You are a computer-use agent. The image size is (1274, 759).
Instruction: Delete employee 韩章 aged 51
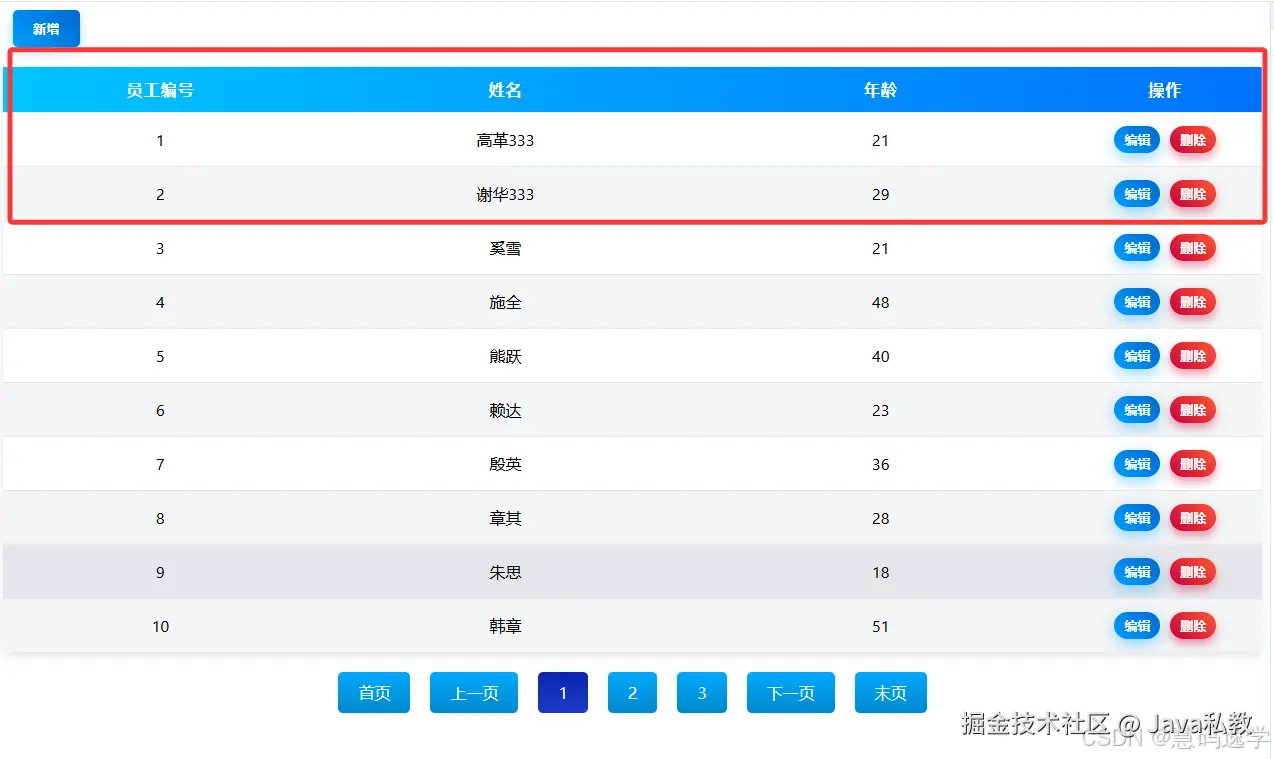pyautogui.click(x=1192, y=626)
